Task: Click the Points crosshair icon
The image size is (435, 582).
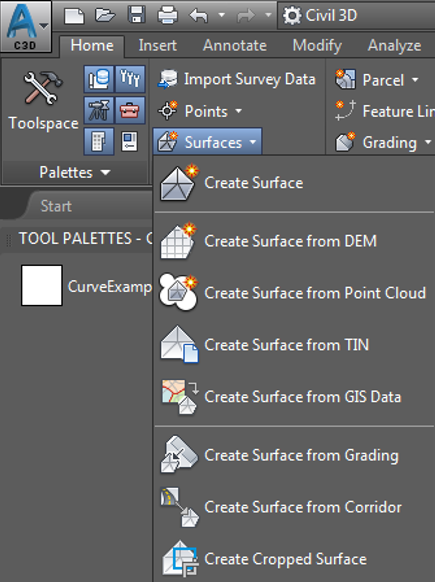Action: pos(168,111)
